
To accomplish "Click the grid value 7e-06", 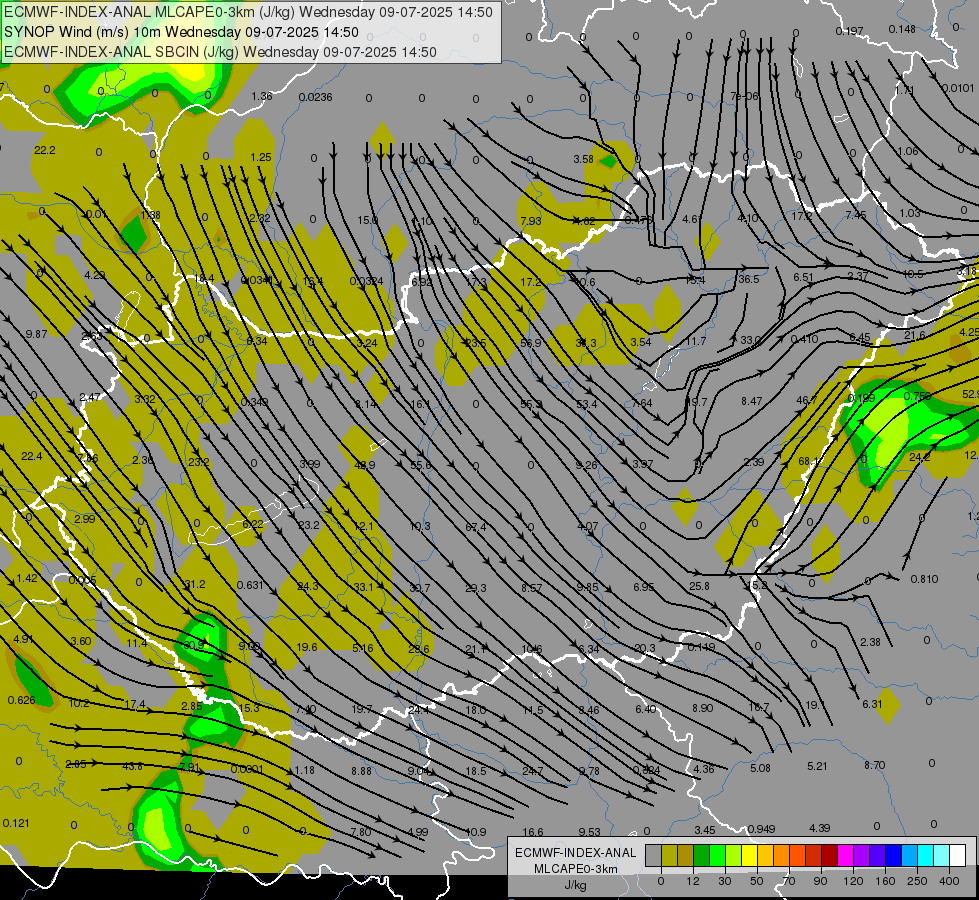I will (x=744, y=96).
